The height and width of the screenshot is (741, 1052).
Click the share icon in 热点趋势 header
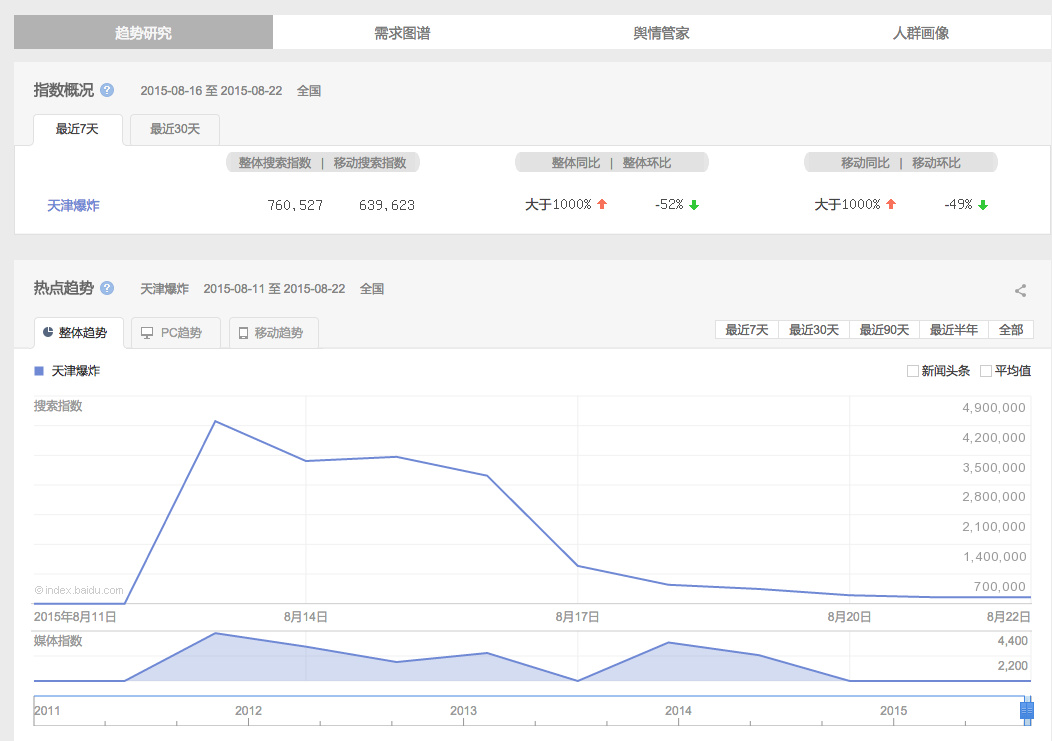(1020, 291)
